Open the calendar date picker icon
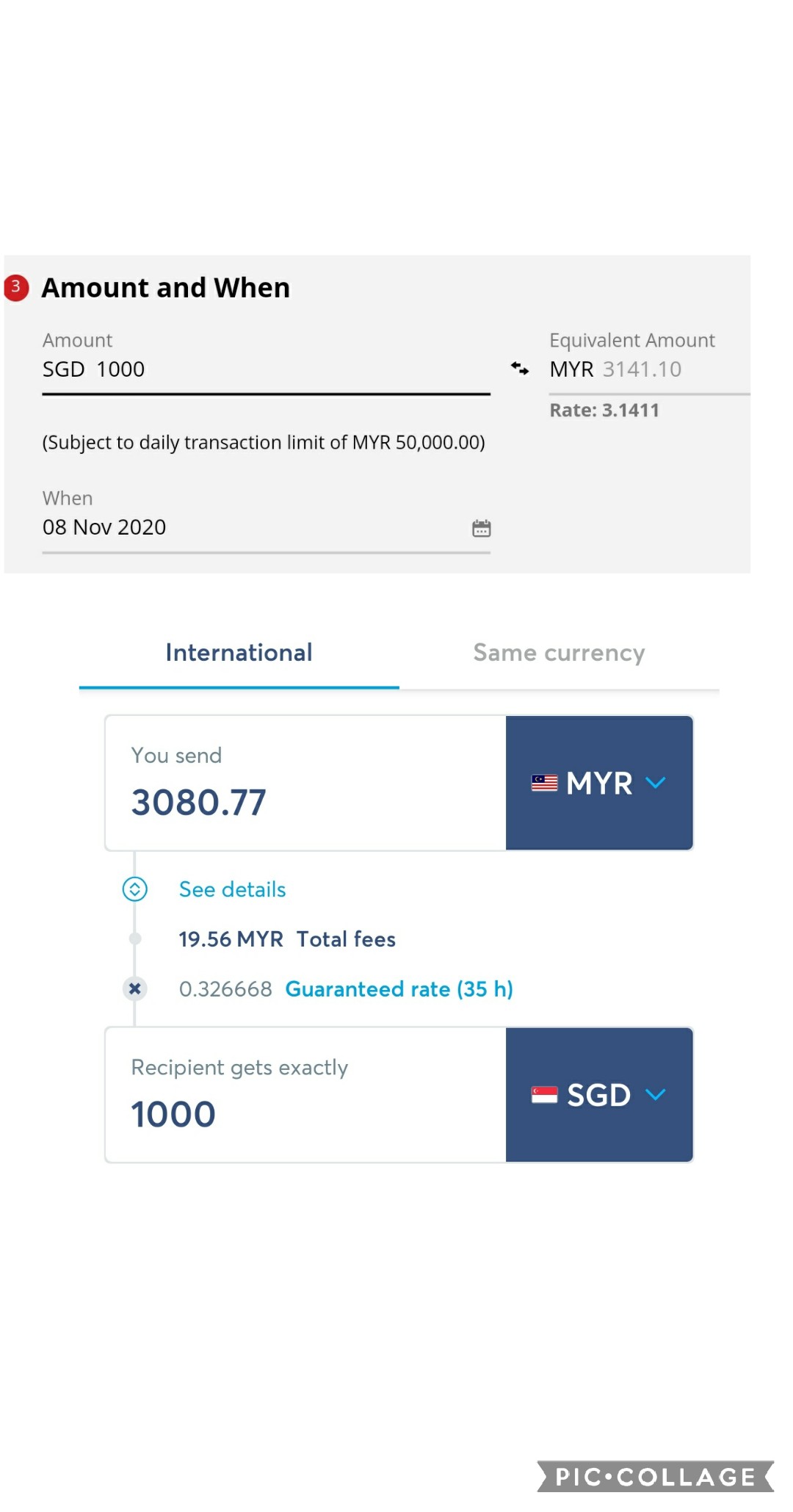This screenshot has width=793, height=1512. tap(481, 528)
